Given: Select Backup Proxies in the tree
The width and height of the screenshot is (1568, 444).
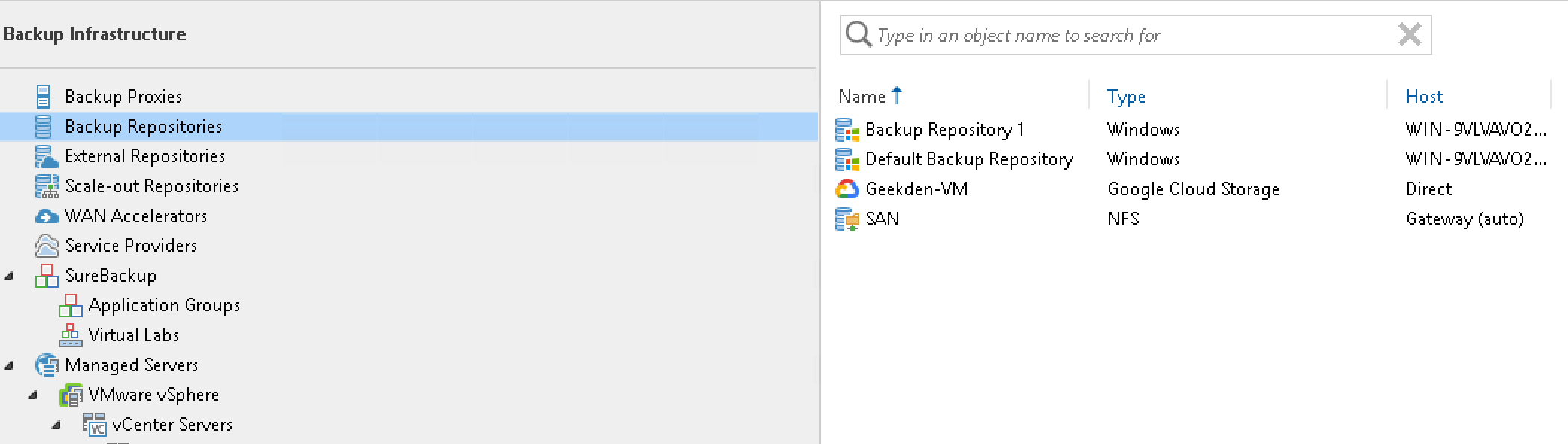Looking at the screenshot, I should (123, 97).
